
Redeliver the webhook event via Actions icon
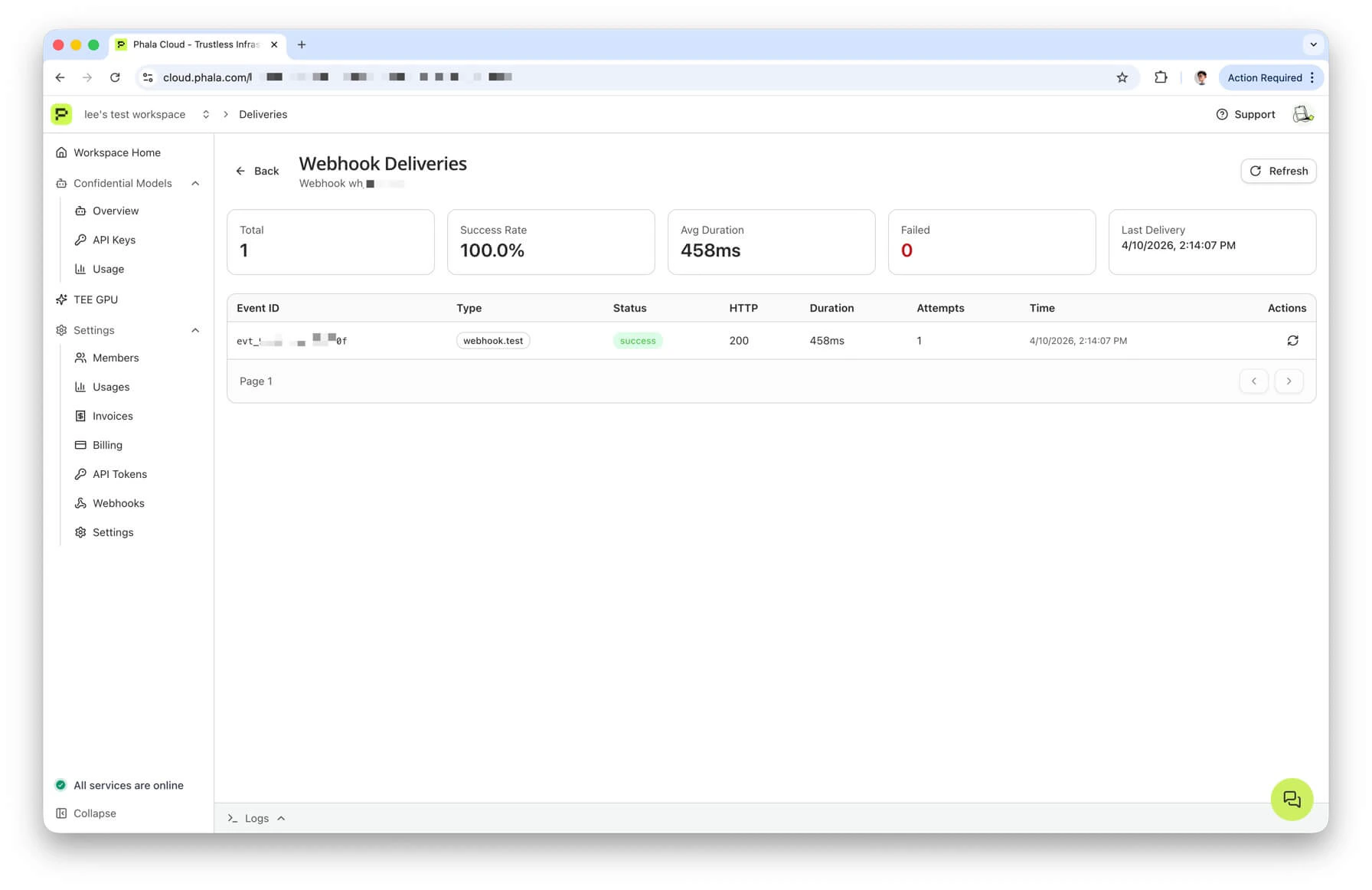(1293, 340)
